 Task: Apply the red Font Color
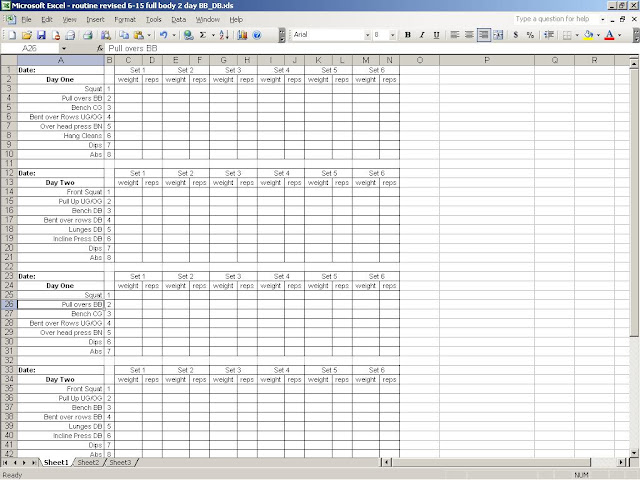point(609,35)
